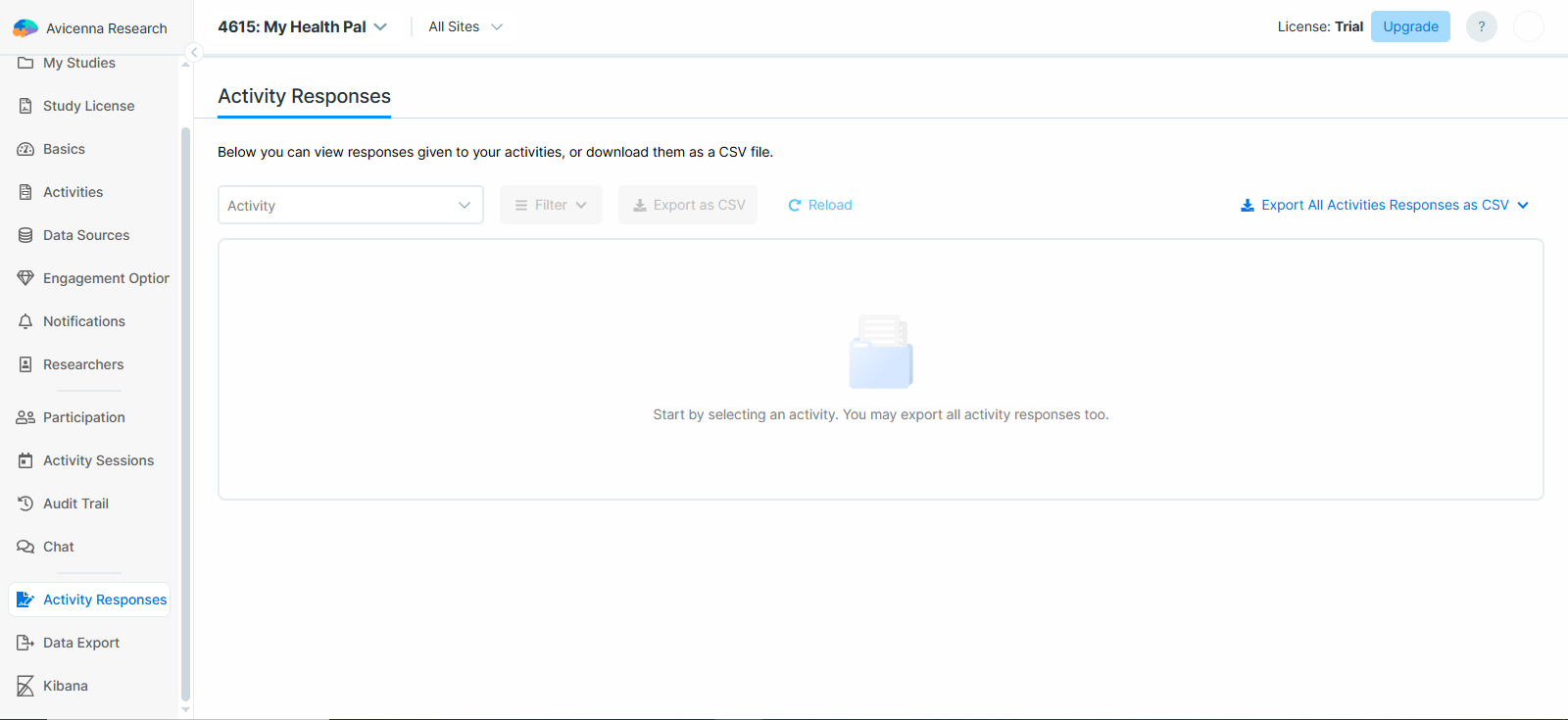Click the Notifications bell icon
The image size is (1568, 720).
click(25, 321)
